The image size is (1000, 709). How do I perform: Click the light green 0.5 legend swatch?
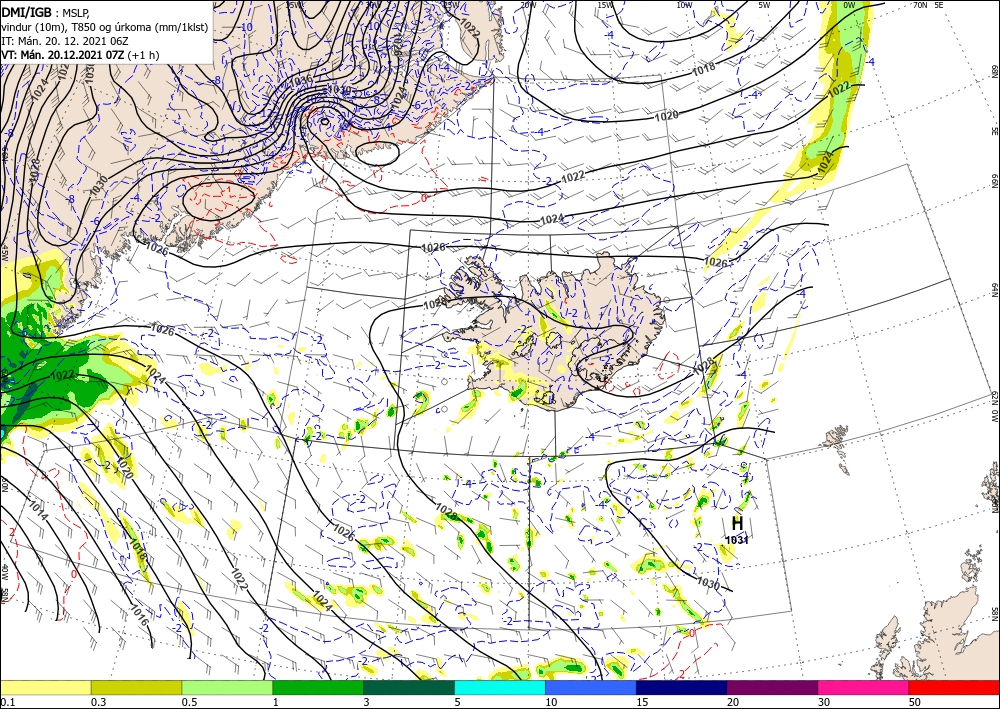[x=227, y=687]
